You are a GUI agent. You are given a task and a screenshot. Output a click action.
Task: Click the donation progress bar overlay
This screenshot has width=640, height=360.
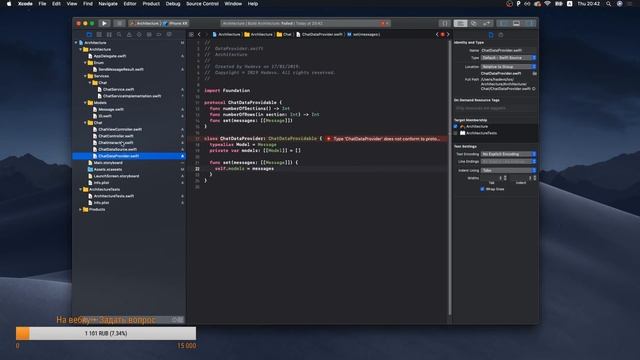click(106, 333)
